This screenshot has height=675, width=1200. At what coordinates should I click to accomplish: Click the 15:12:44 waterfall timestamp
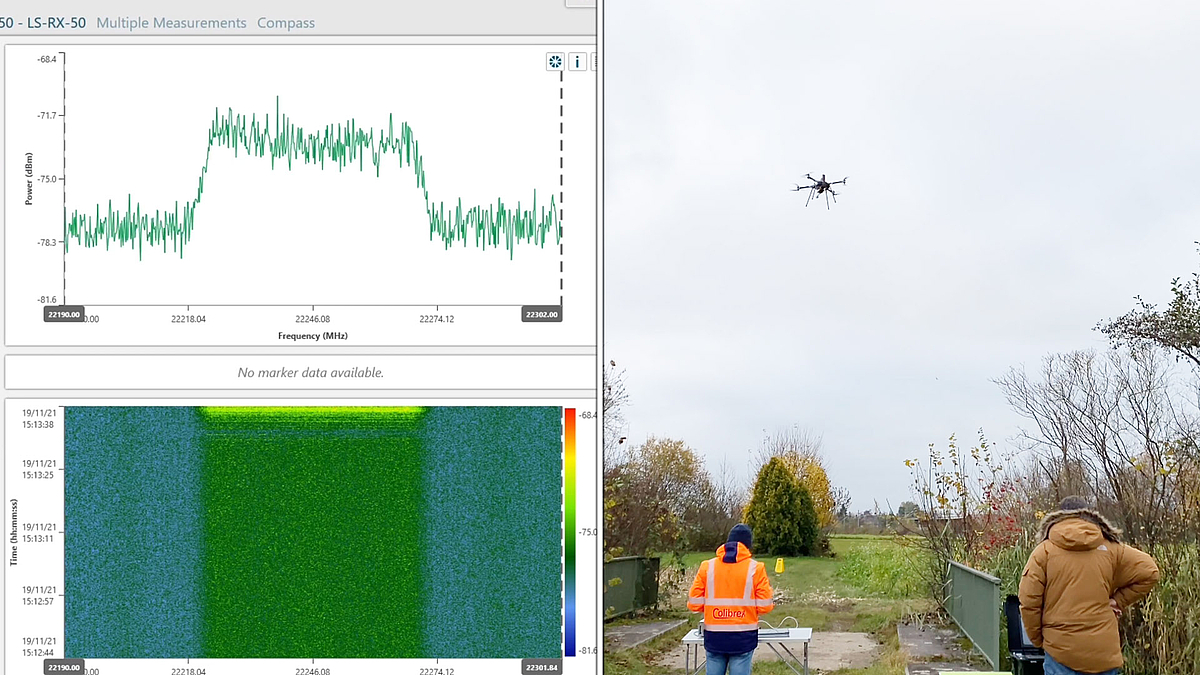pos(38,646)
